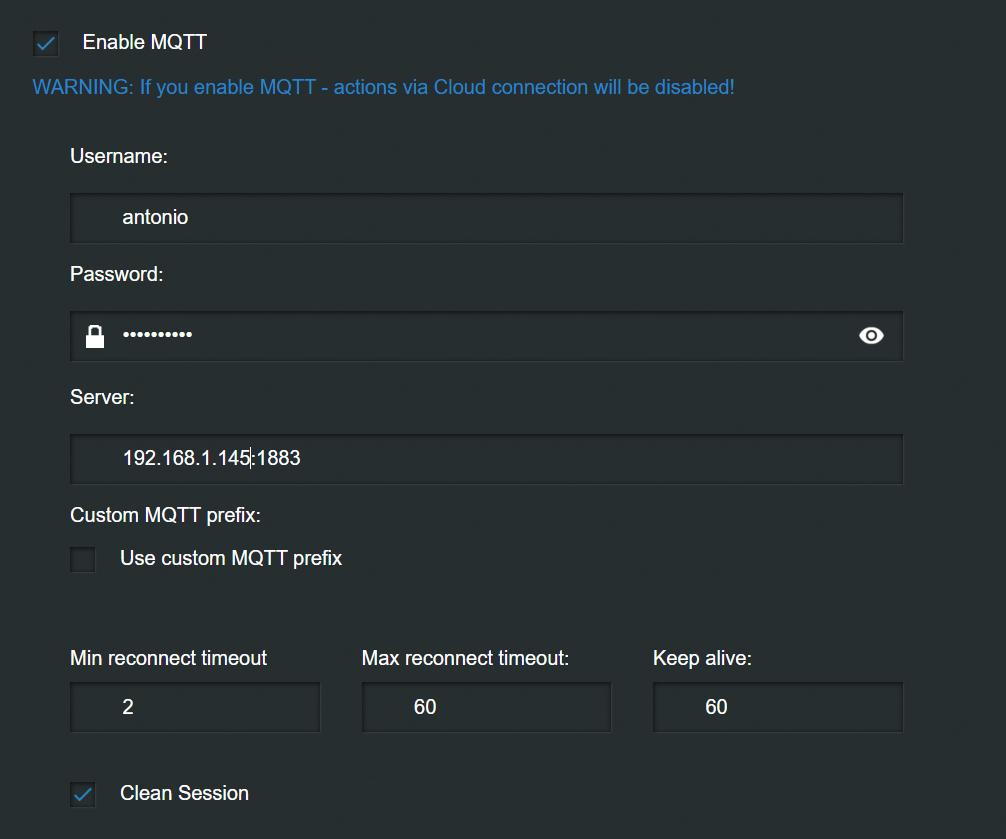Click the "Server:" field label
The width and height of the screenshot is (1006, 839).
[102, 397]
